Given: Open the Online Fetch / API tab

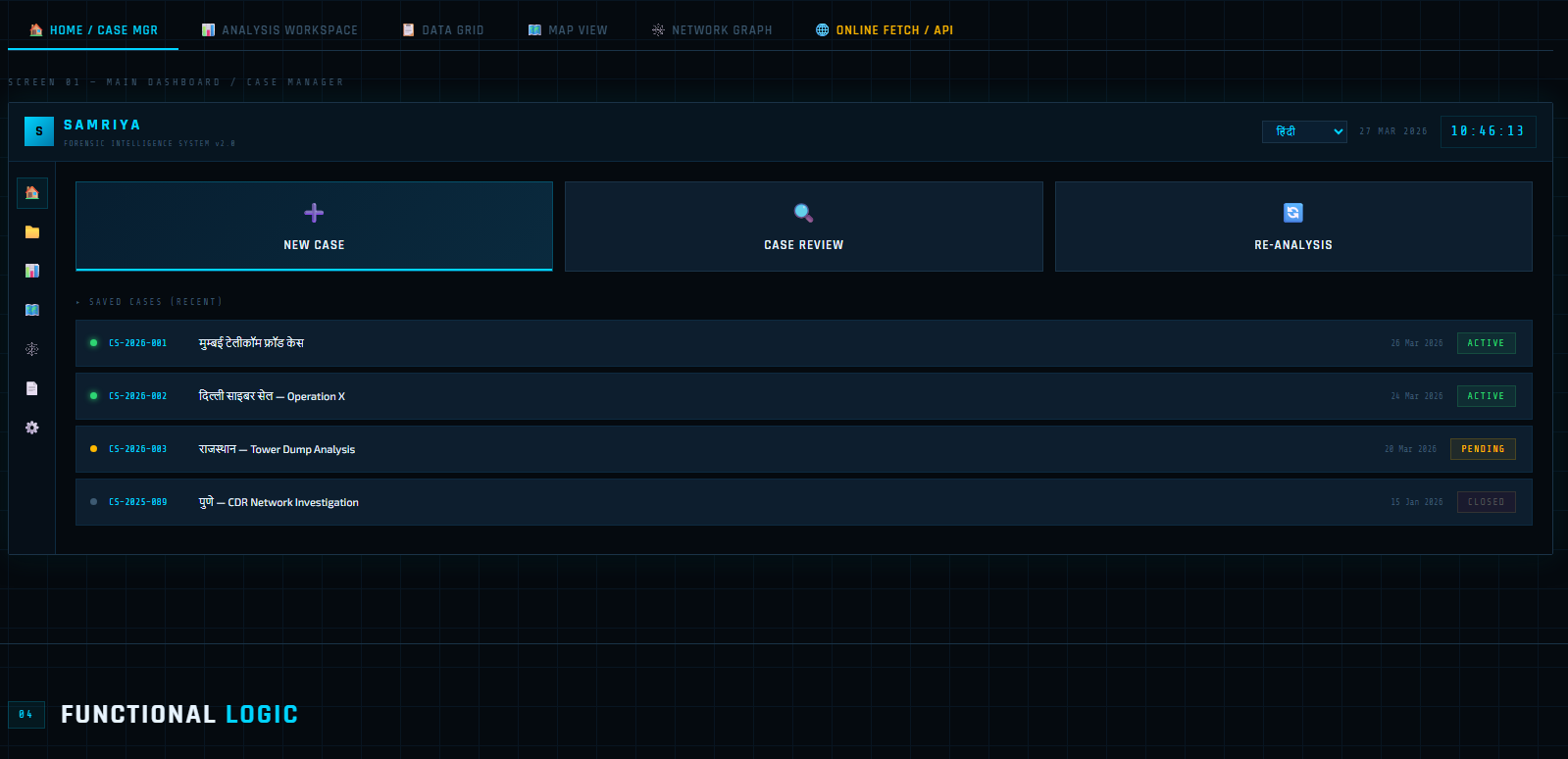Looking at the screenshot, I should point(885,30).
